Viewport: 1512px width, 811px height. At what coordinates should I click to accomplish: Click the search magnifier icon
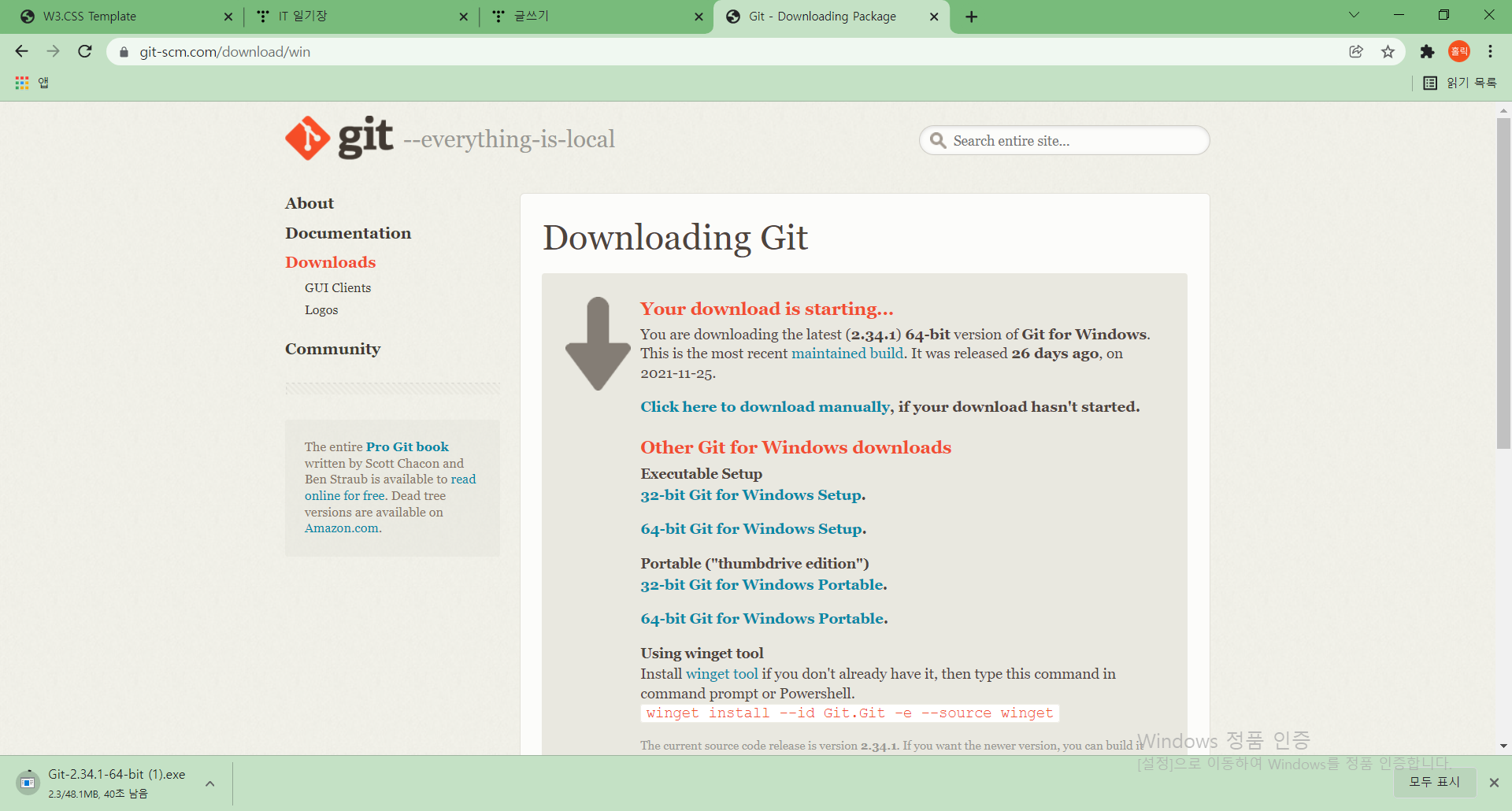pyautogui.click(x=938, y=141)
